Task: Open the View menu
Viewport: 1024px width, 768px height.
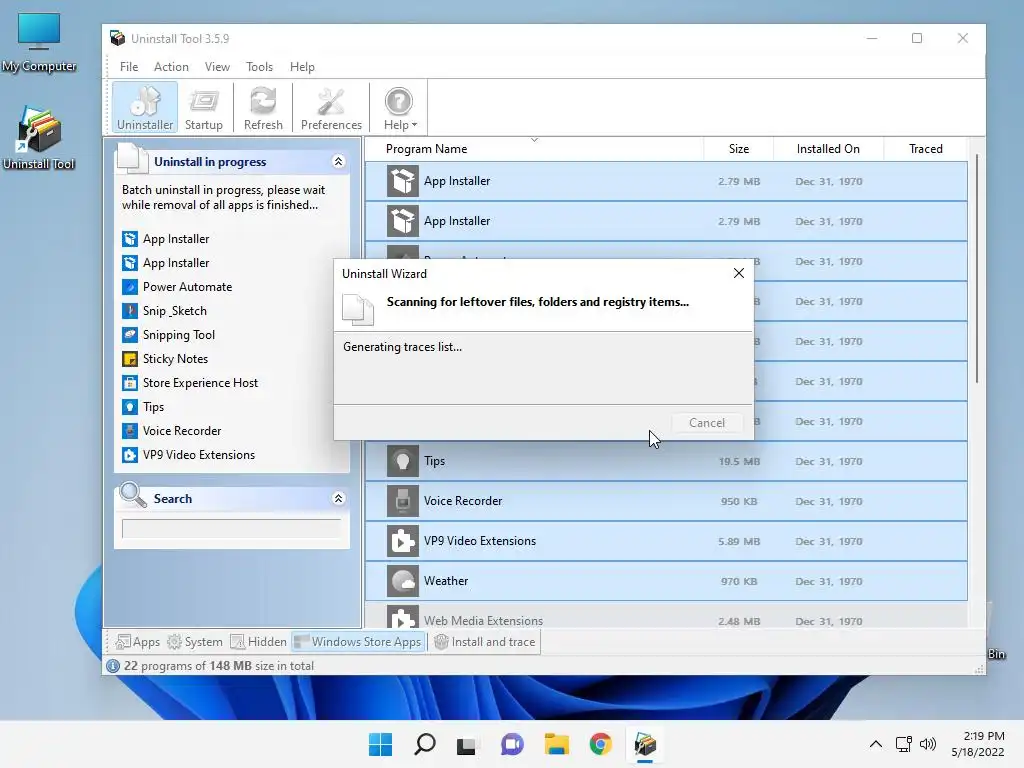Action: [217, 67]
